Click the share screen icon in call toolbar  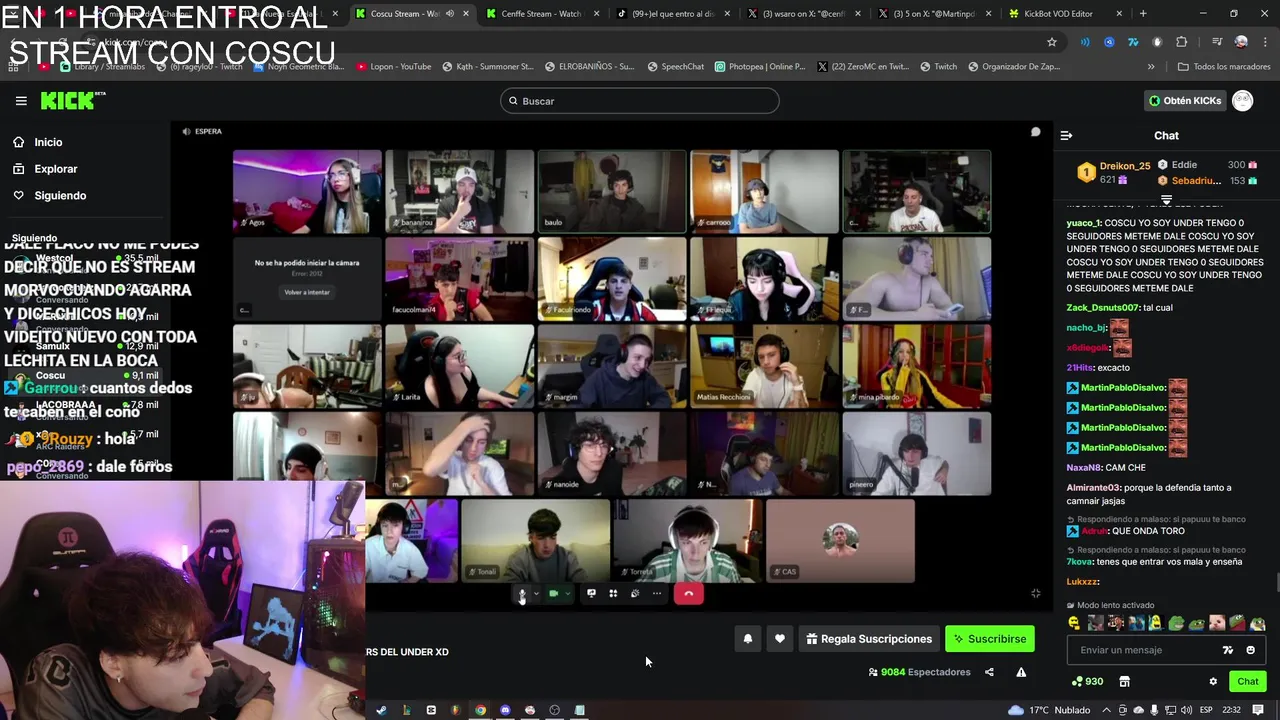(x=591, y=594)
